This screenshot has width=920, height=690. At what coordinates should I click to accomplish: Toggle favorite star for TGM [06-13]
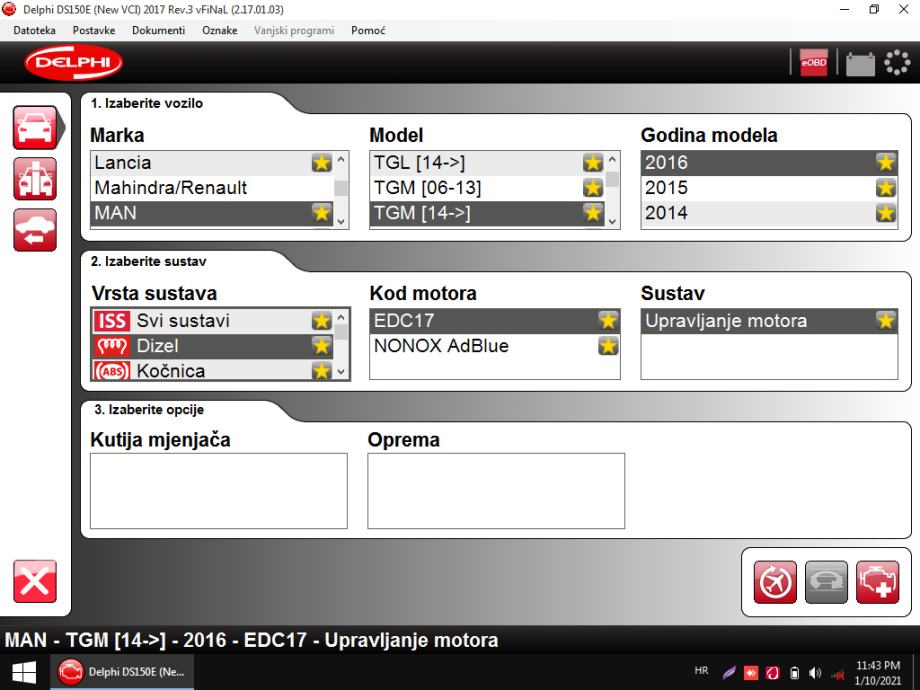593,188
